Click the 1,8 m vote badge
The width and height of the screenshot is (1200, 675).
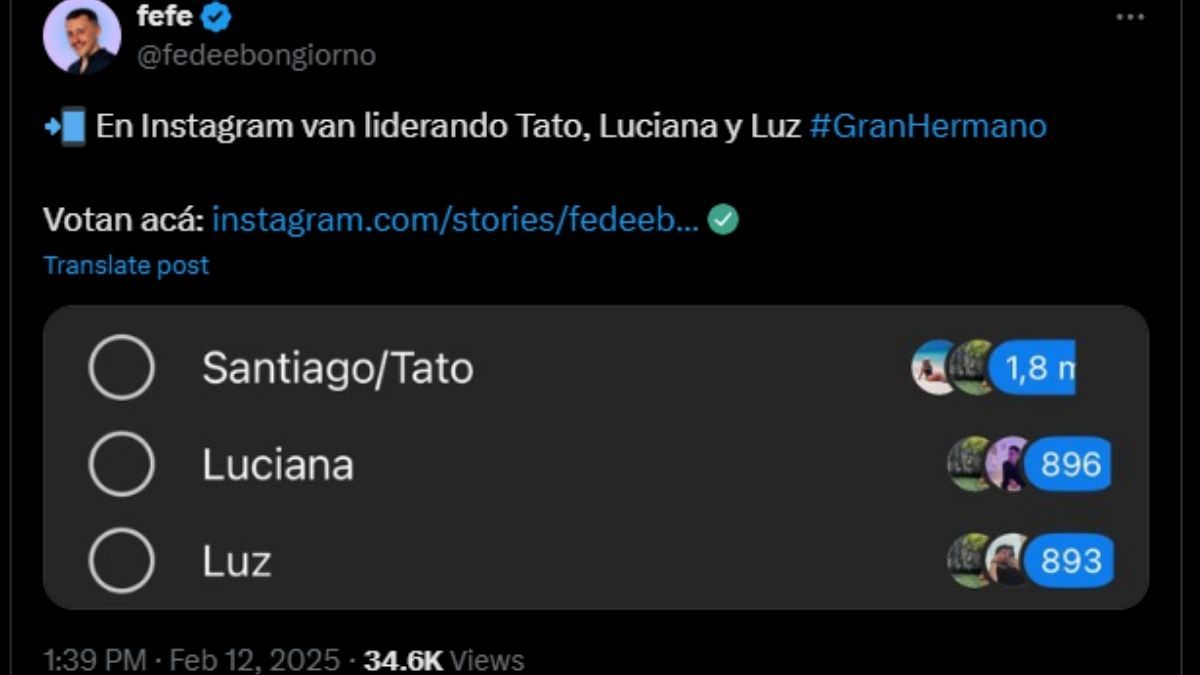pos(1035,367)
